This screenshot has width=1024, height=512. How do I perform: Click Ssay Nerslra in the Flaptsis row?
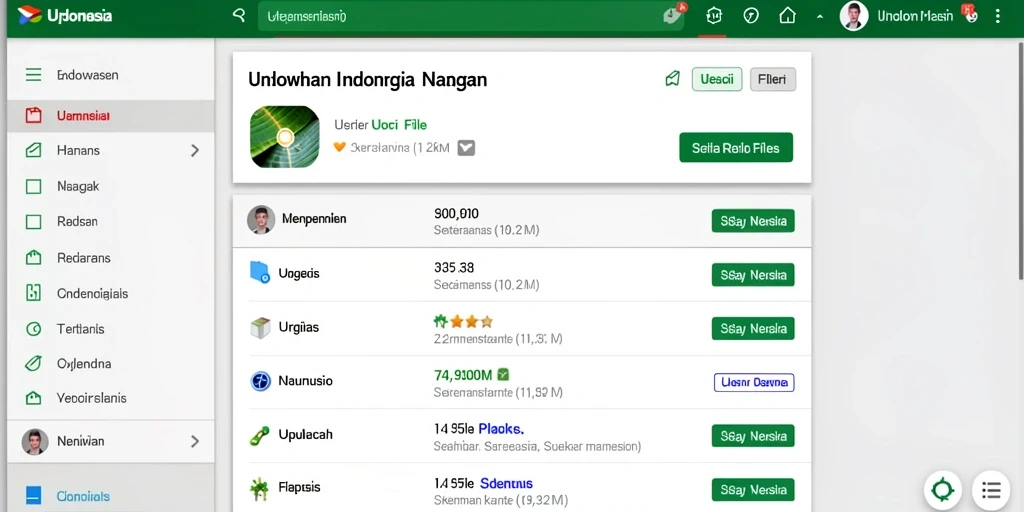point(753,489)
